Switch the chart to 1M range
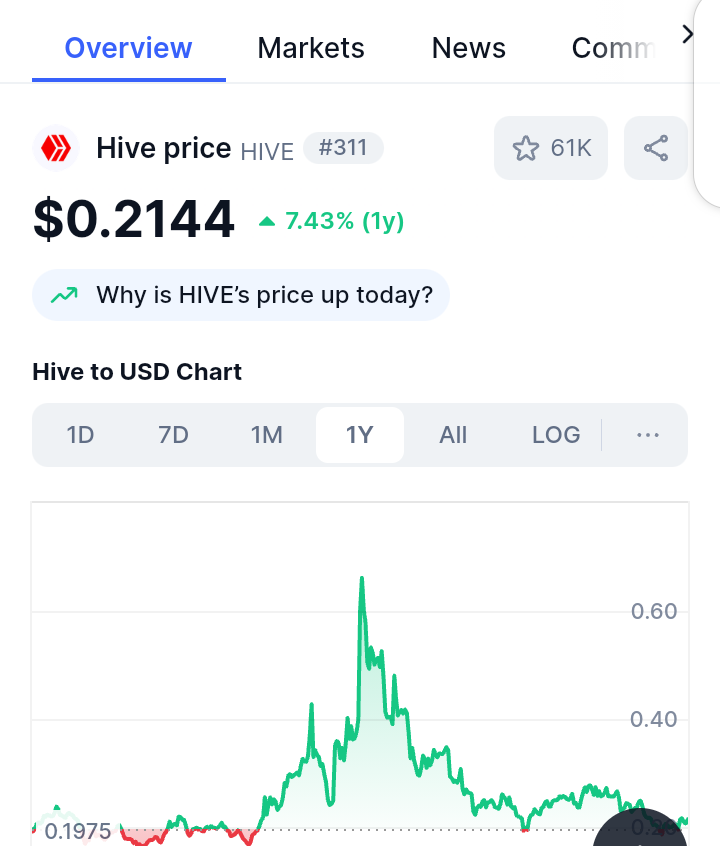720x846 pixels. click(267, 435)
